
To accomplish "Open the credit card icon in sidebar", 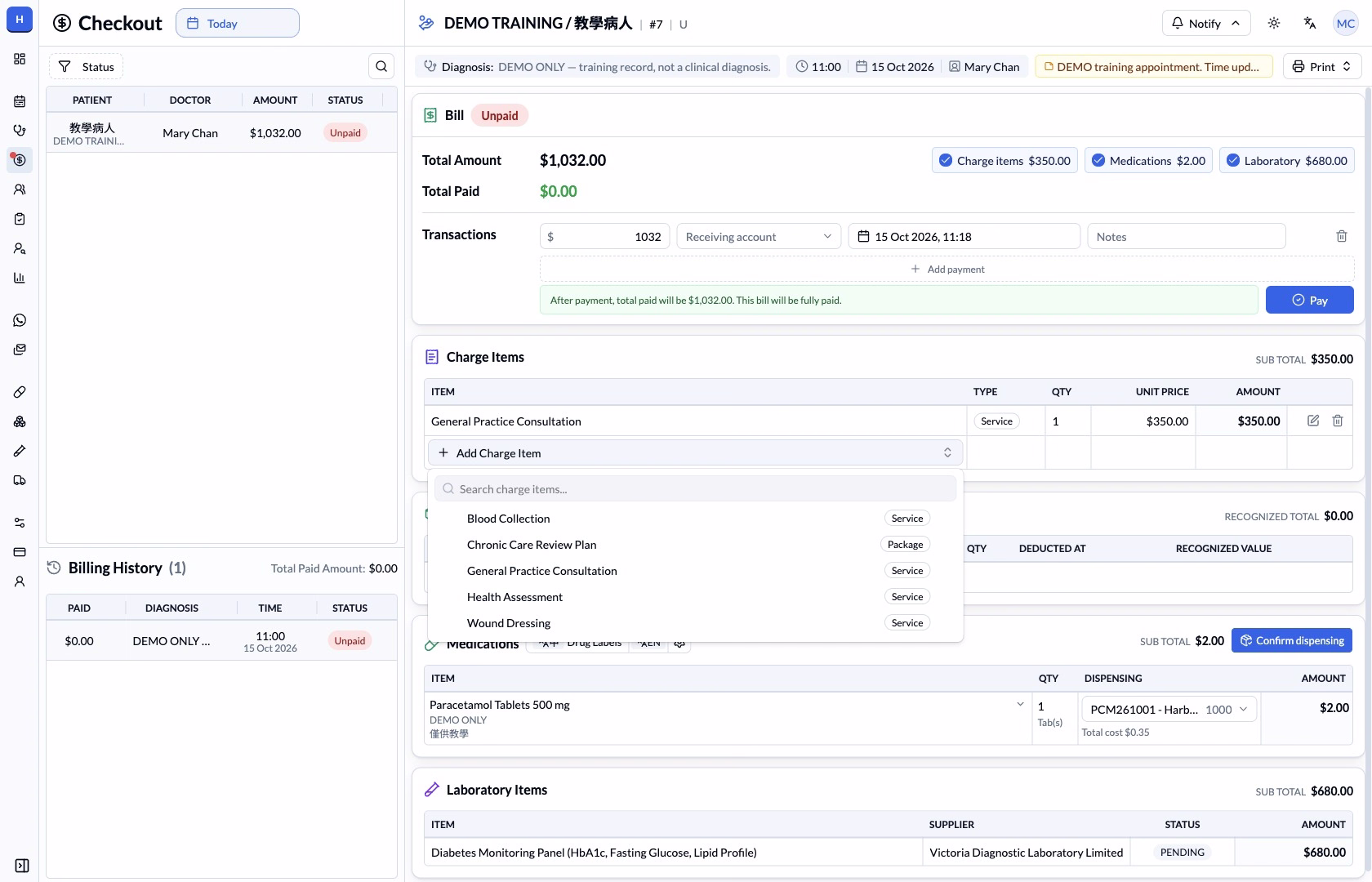I will tap(20, 552).
